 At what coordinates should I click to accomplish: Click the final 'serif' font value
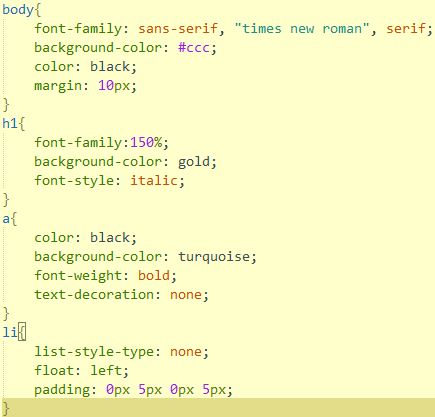coord(406,28)
